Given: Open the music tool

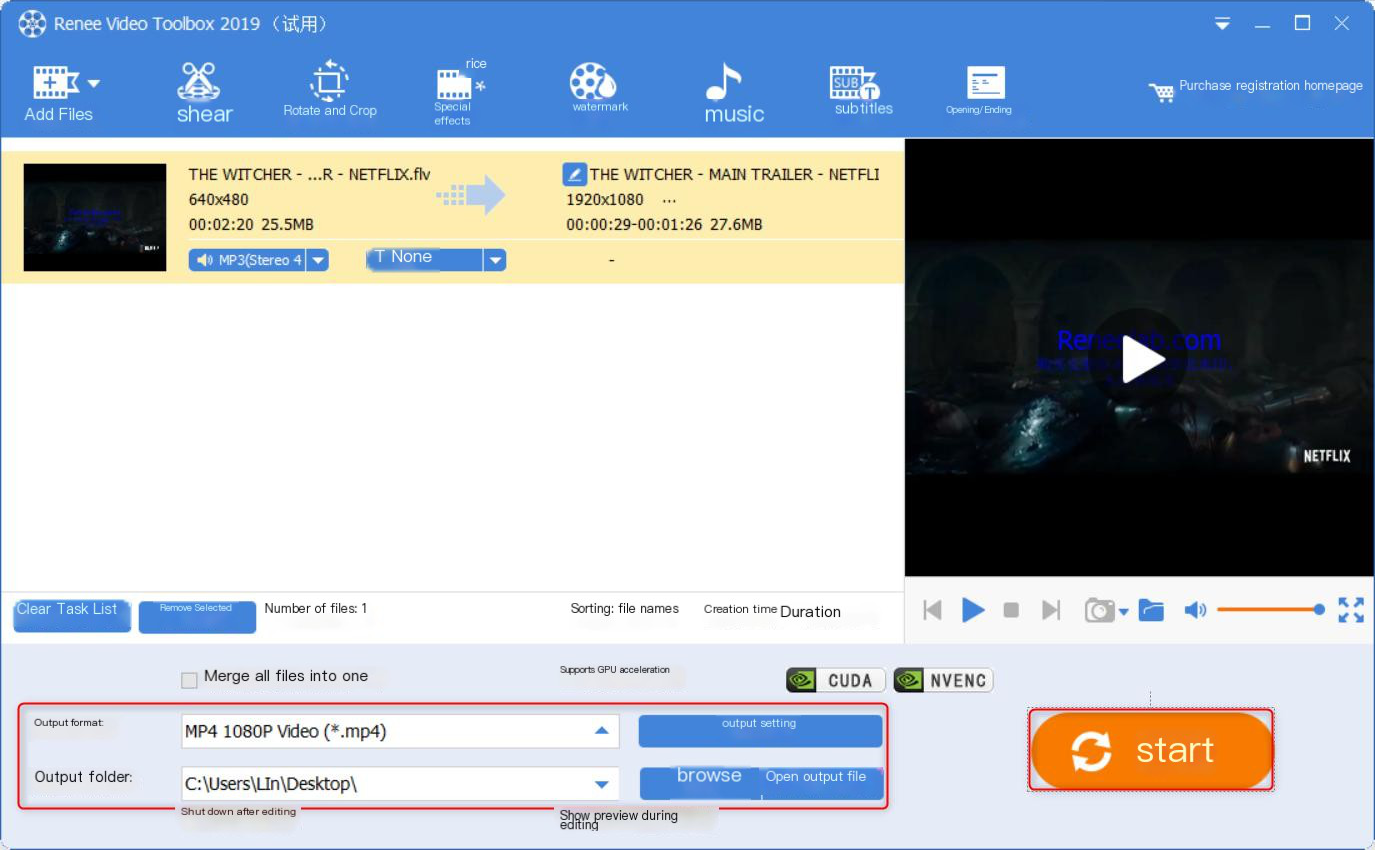Looking at the screenshot, I should click(x=733, y=93).
